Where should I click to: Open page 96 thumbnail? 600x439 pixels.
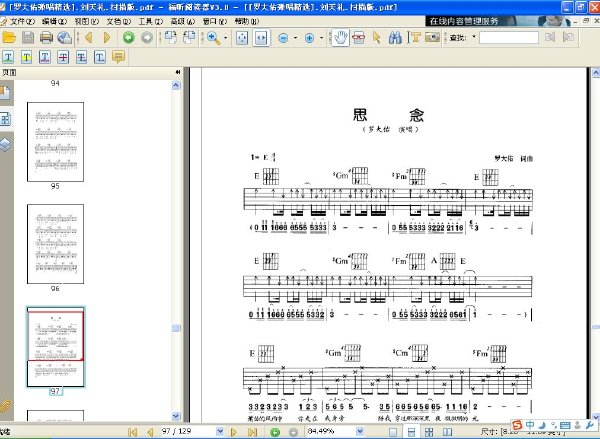coord(55,244)
